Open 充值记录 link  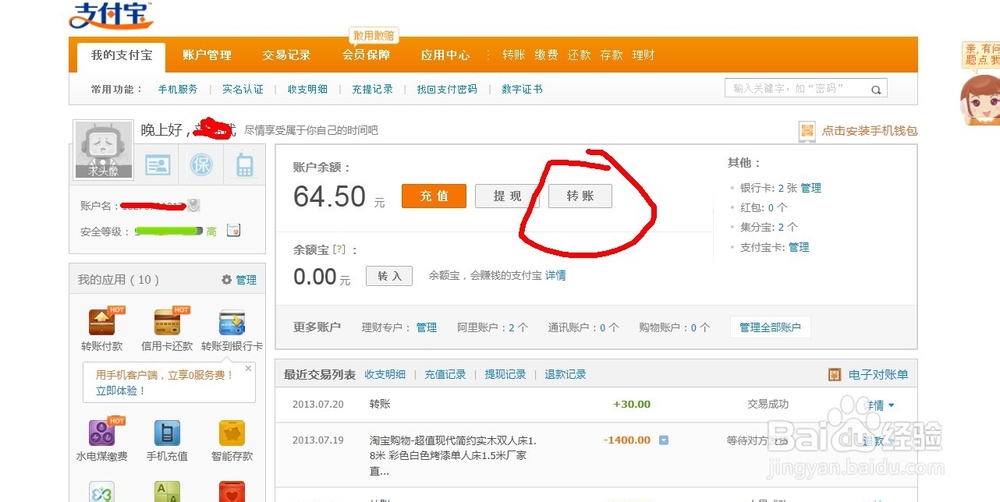(x=445, y=374)
